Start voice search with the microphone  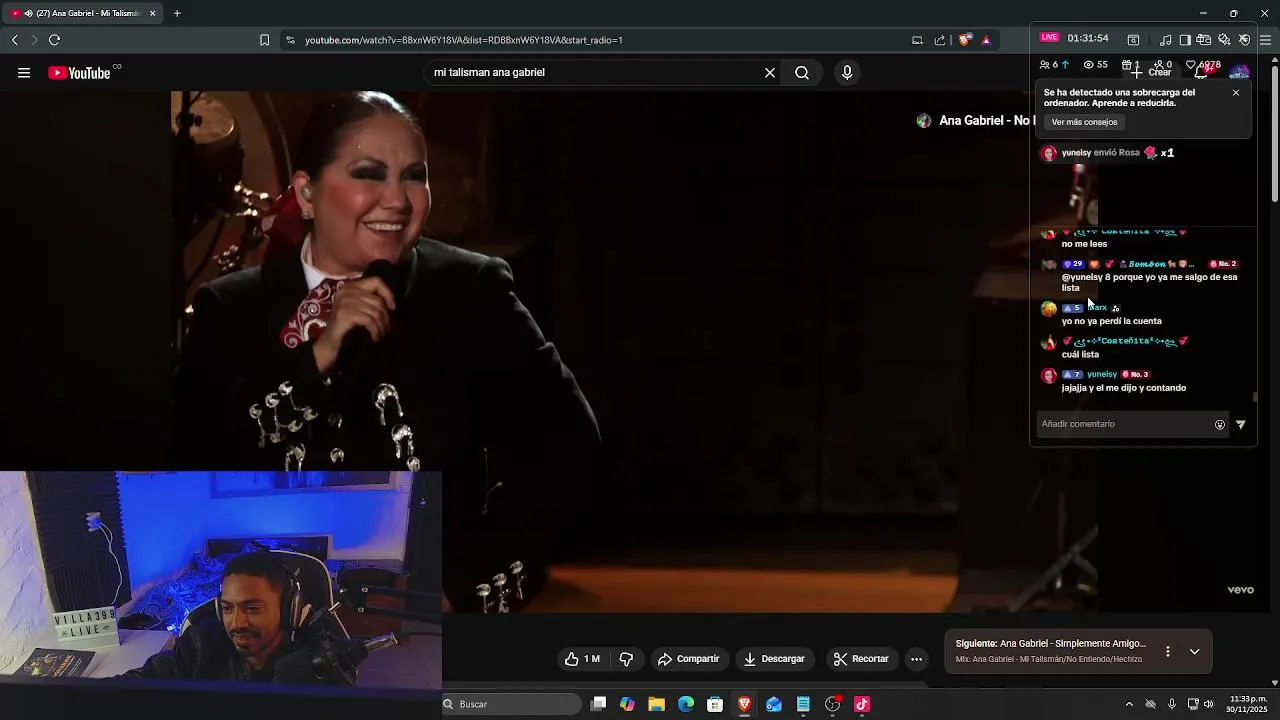[847, 73]
